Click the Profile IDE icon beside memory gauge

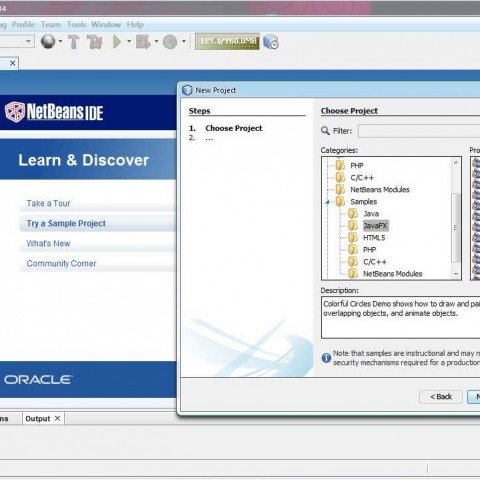271,42
